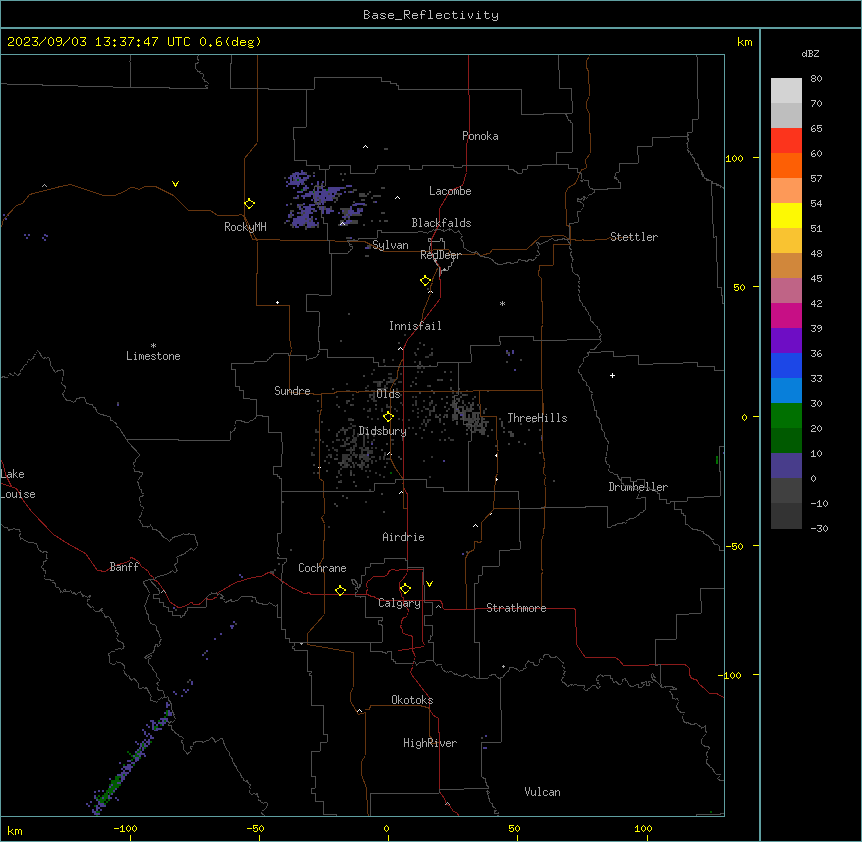
Task: Click the km unit label at the top right
Action: (x=745, y=42)
